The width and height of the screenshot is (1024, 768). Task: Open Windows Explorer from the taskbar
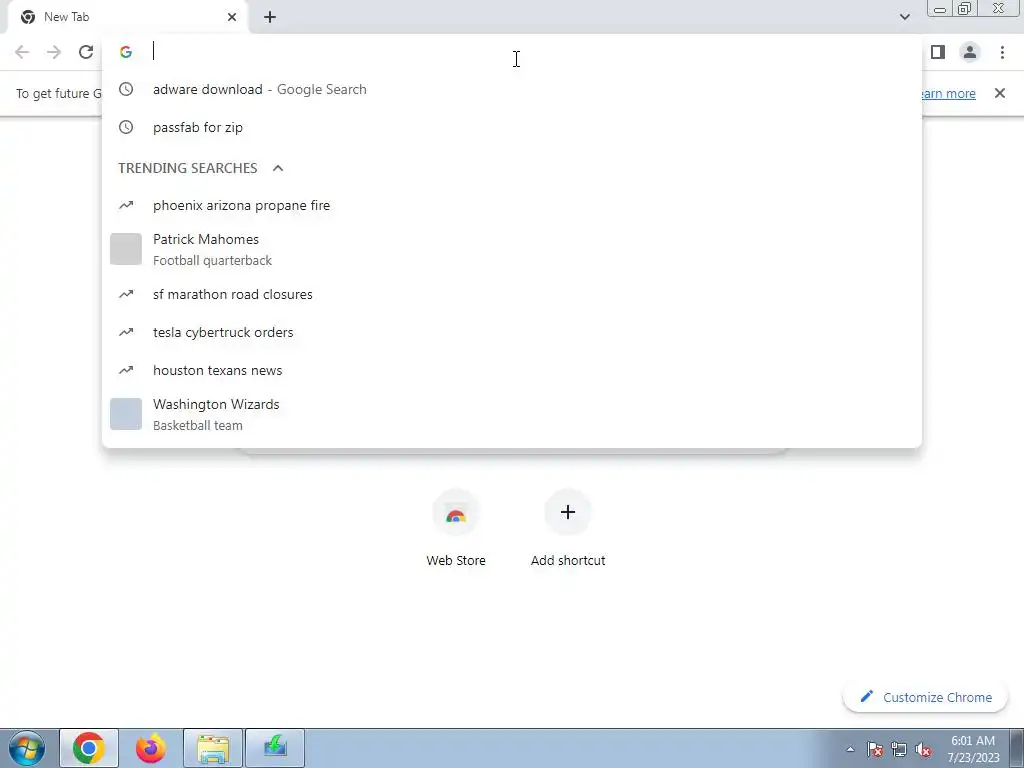(x=213, y=748)
